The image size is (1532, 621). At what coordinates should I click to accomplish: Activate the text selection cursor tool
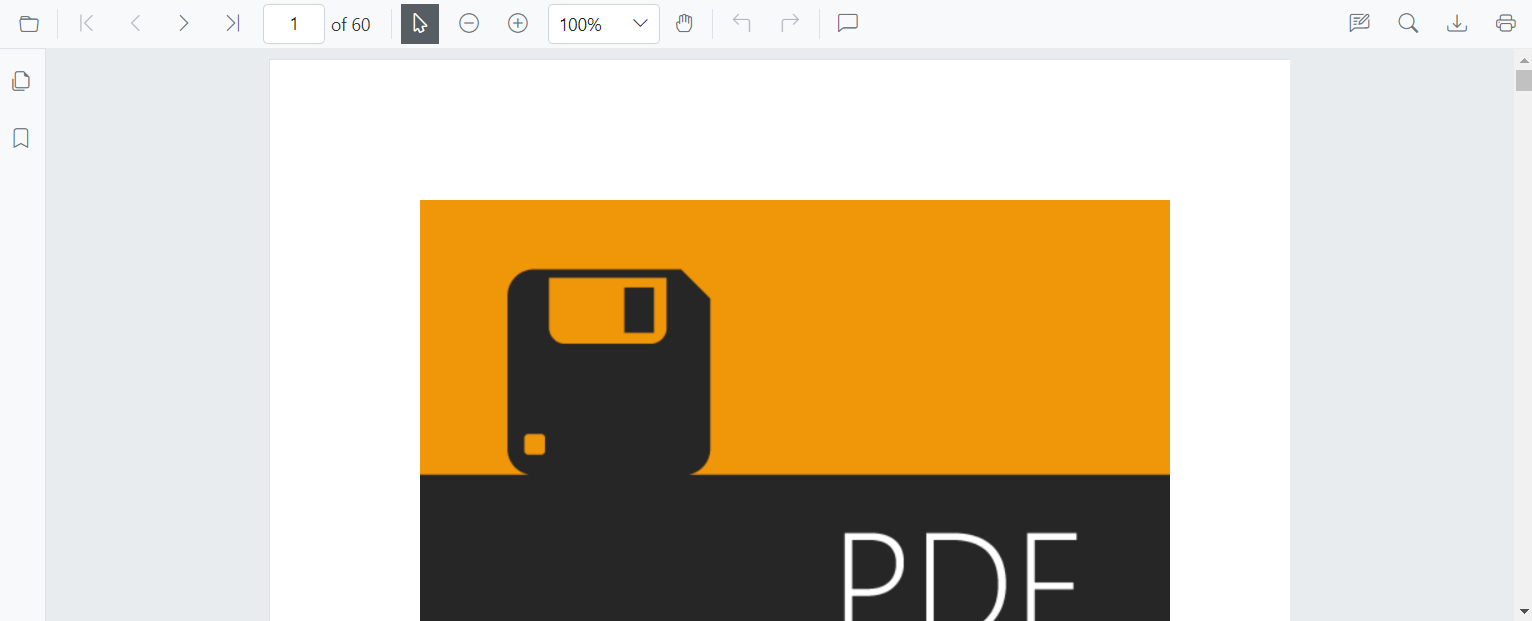click(420, 24)
